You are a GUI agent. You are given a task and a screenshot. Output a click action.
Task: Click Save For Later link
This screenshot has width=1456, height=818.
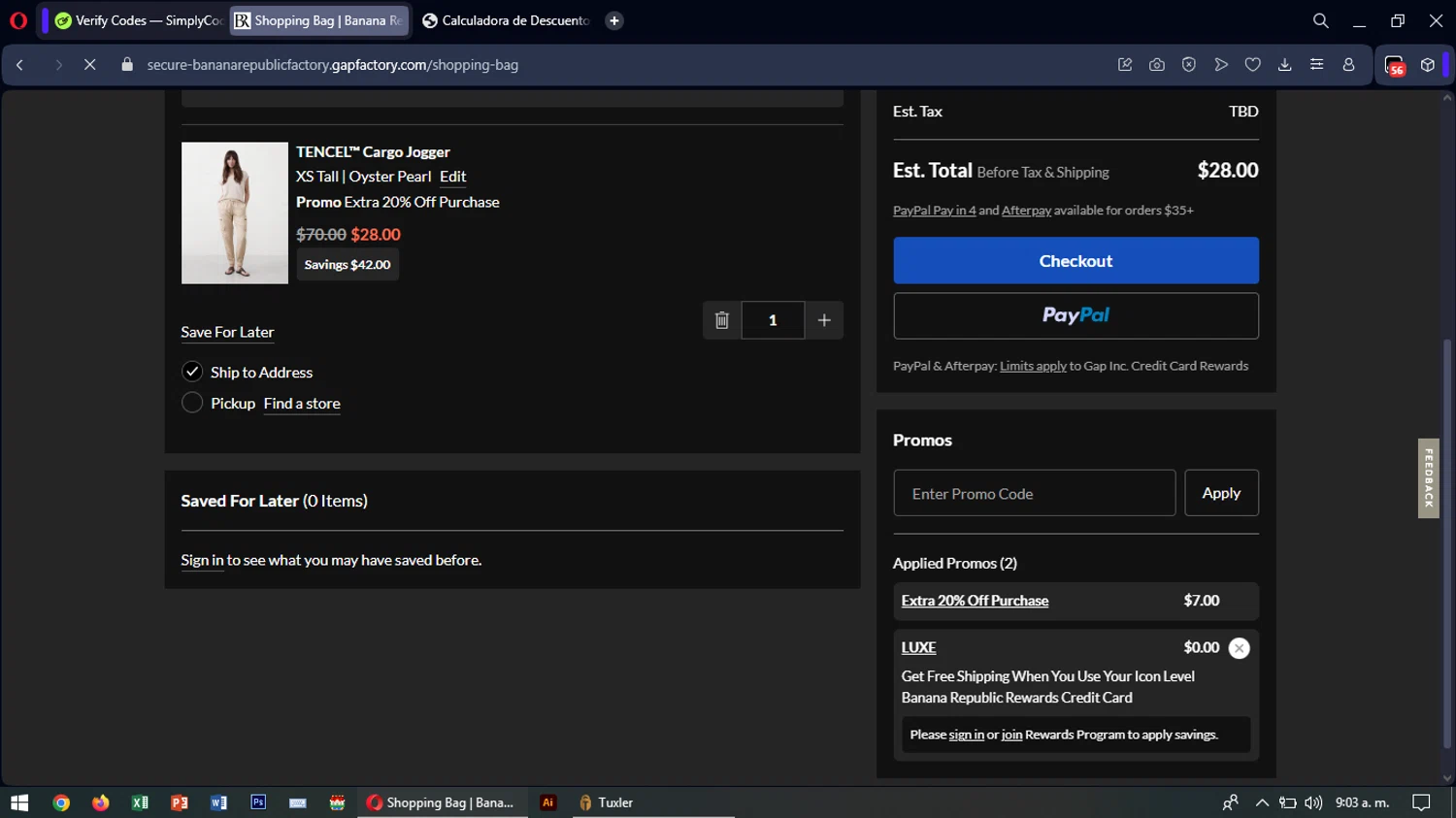[x=227, y=332]
